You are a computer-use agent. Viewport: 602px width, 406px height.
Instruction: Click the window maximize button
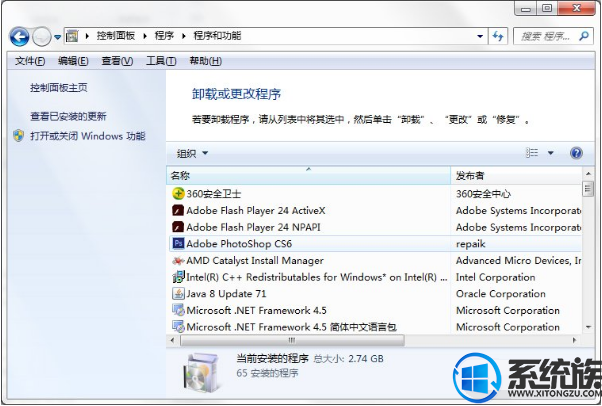point(547,8)
